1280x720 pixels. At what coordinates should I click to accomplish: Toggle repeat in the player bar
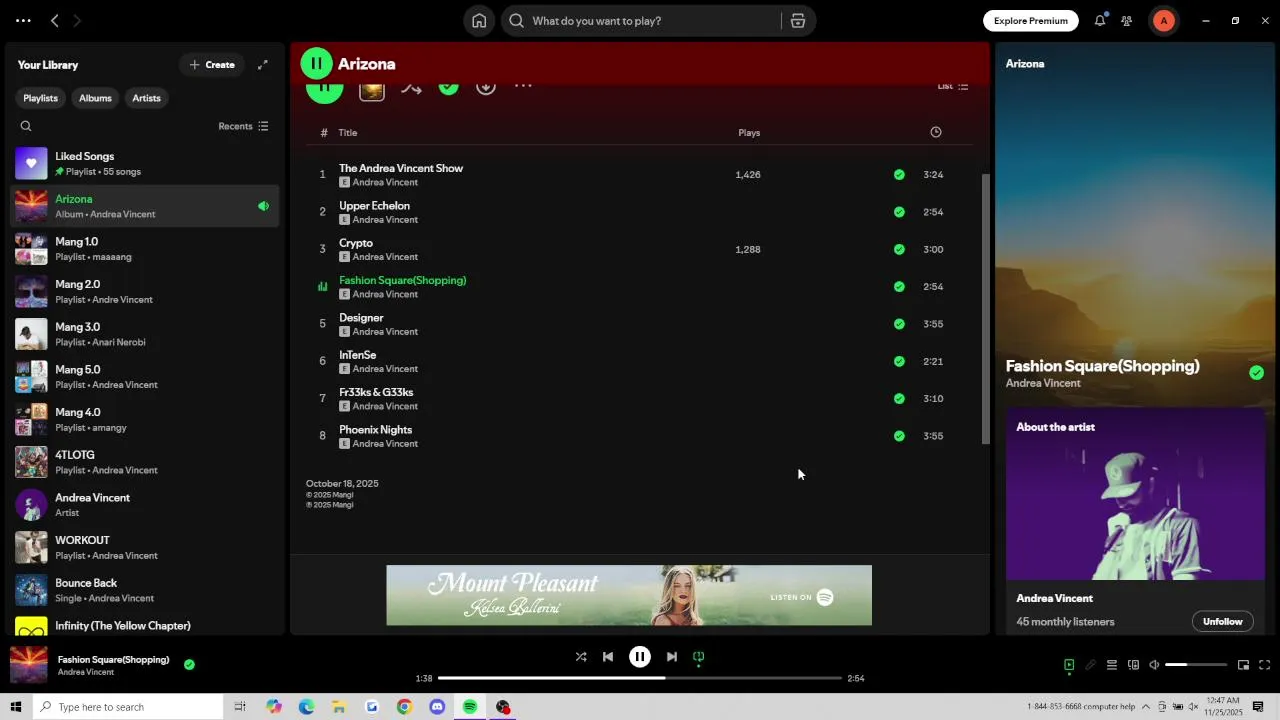(x=699, y=657)
